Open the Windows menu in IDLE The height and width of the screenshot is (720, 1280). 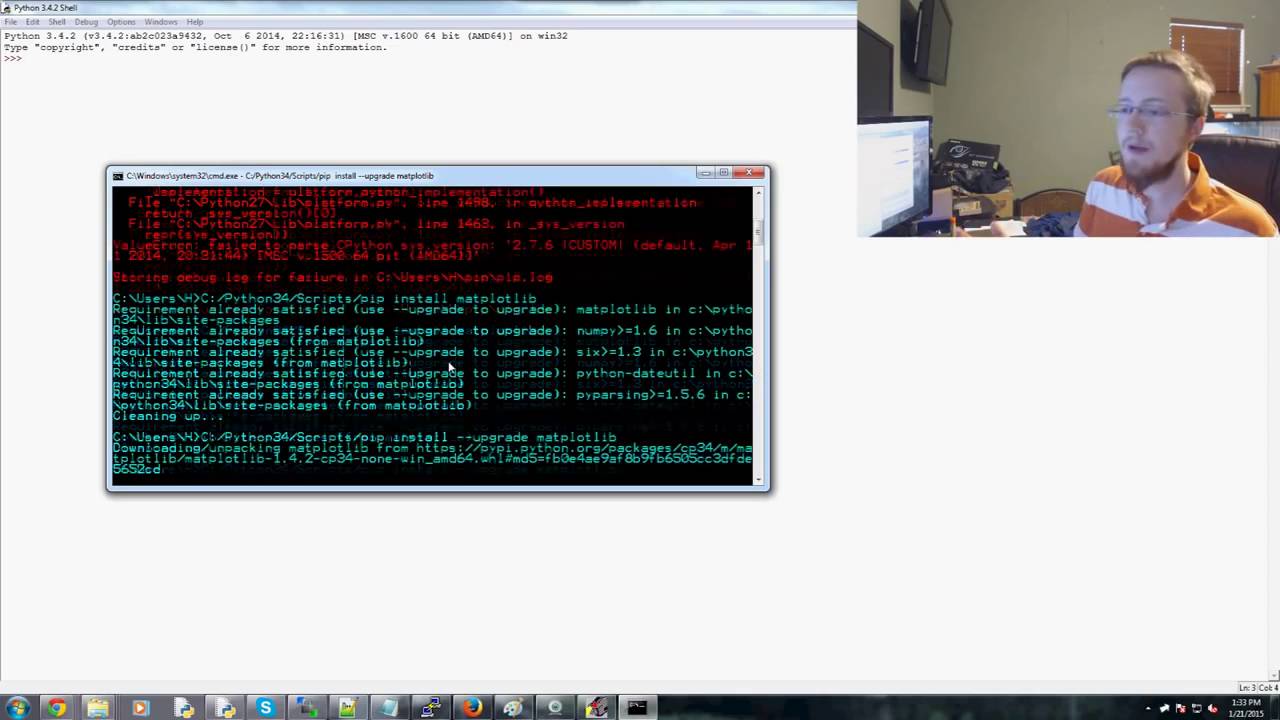[x=160, y=22]
